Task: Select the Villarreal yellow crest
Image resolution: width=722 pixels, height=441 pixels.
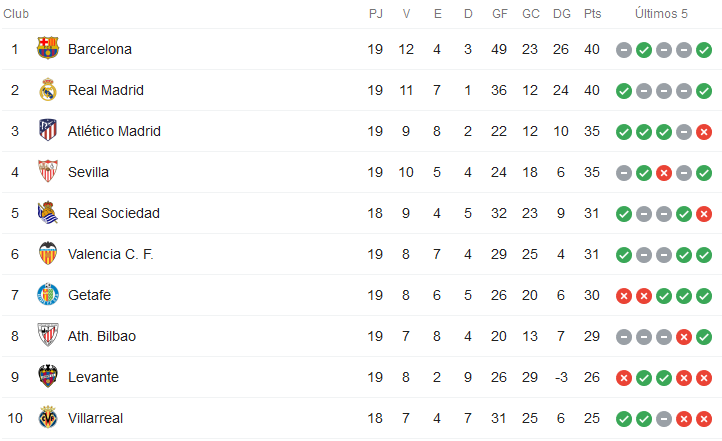Action: [x=48, y=417]
